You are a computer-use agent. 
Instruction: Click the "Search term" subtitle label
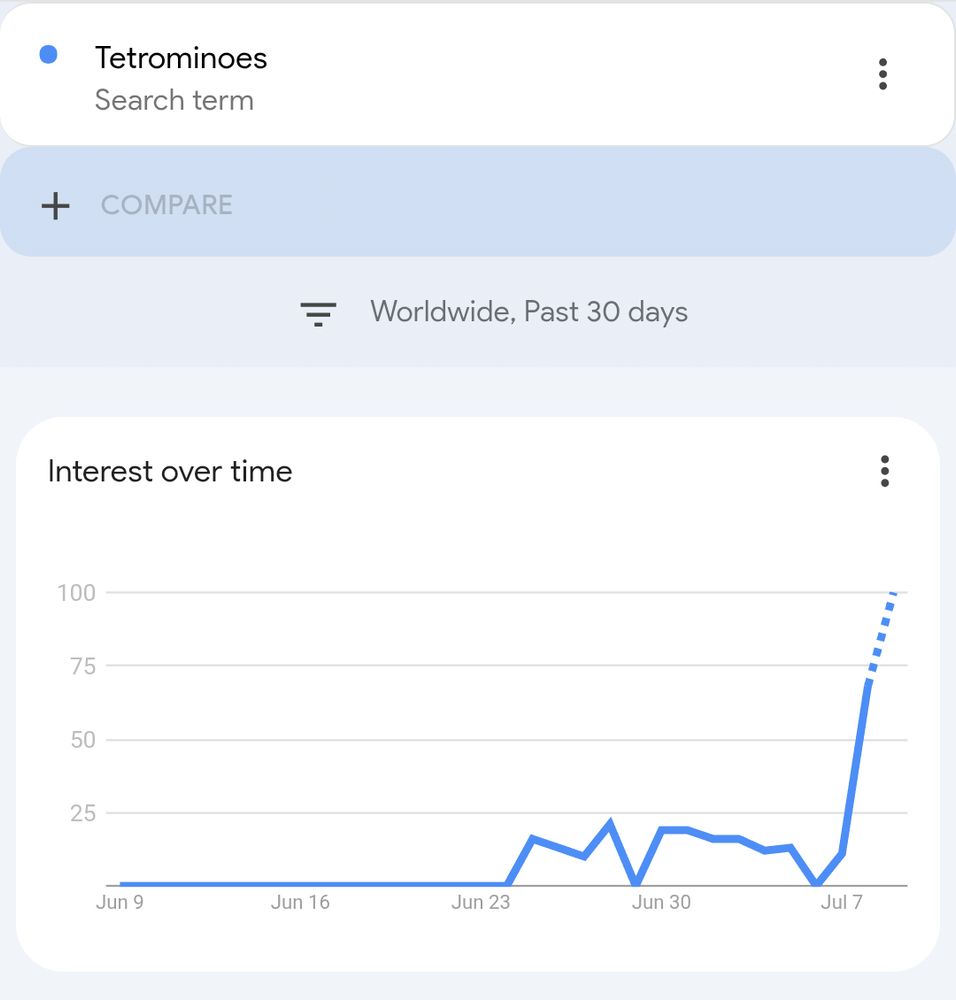click(174, 100)
